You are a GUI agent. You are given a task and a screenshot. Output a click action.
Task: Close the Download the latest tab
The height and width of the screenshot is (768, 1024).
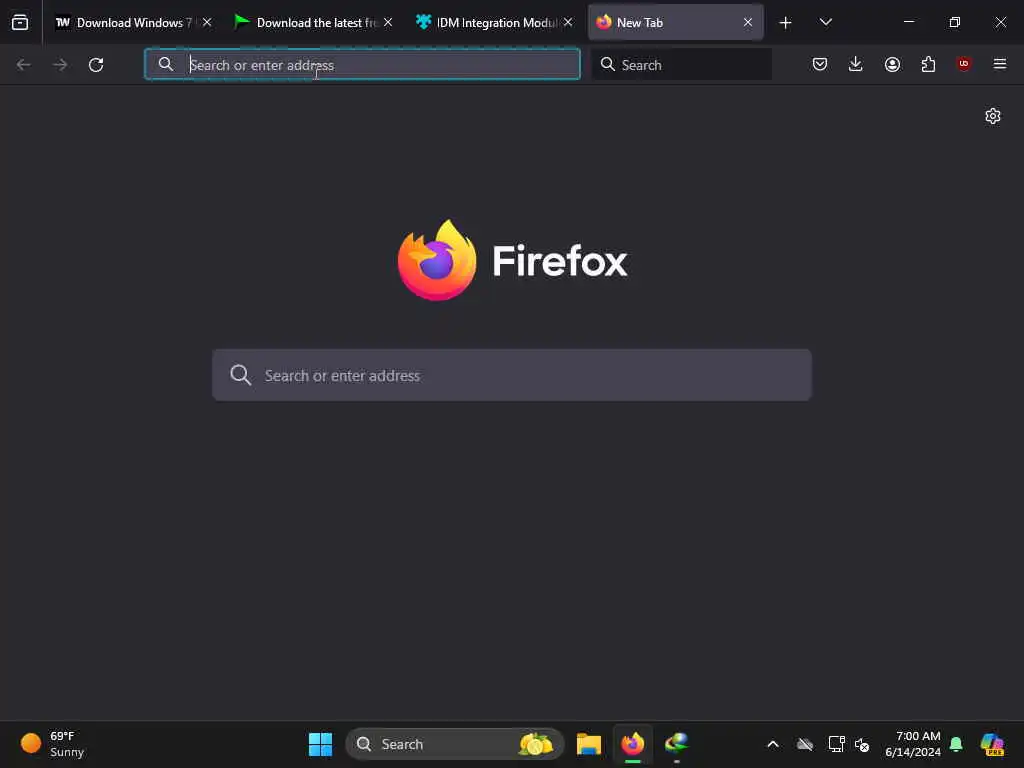388,22
